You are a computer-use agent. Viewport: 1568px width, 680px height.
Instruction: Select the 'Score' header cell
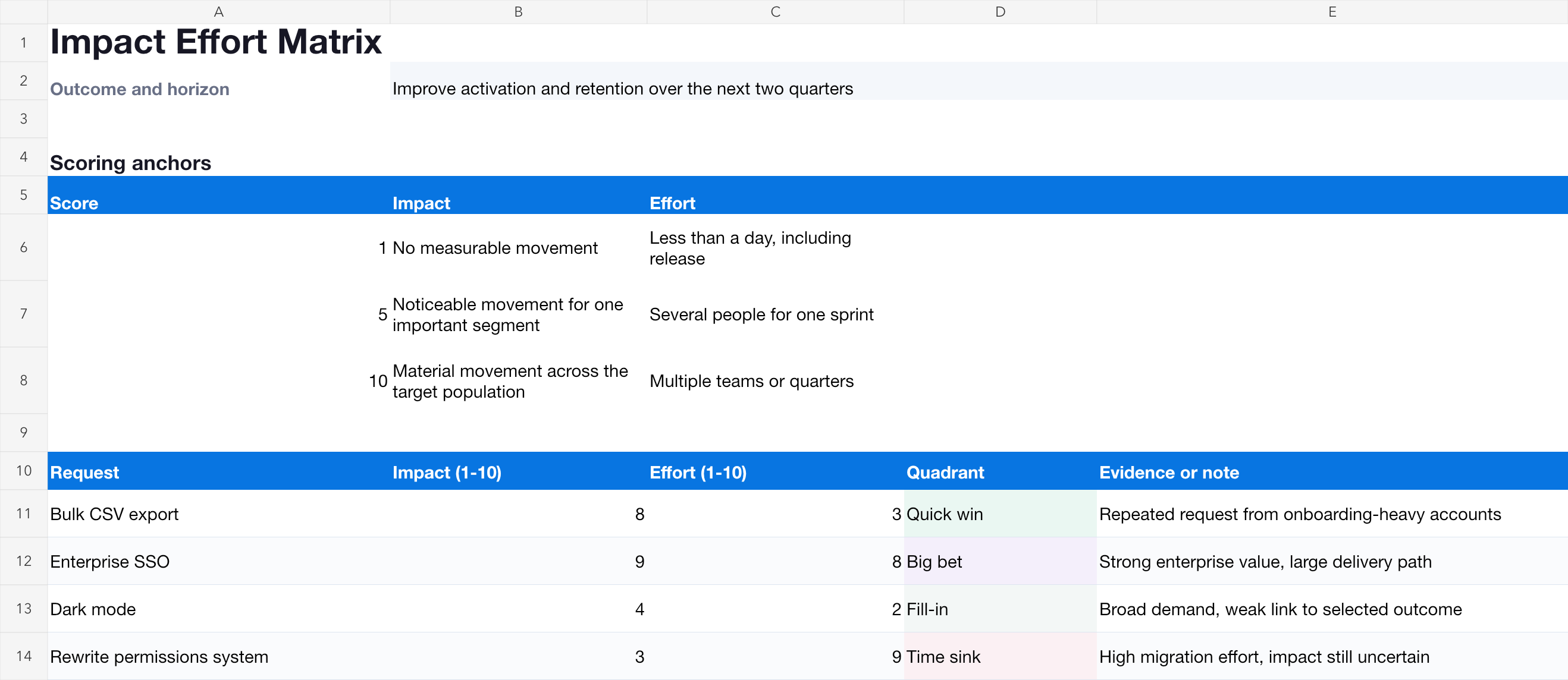click(x=218, y=195)
